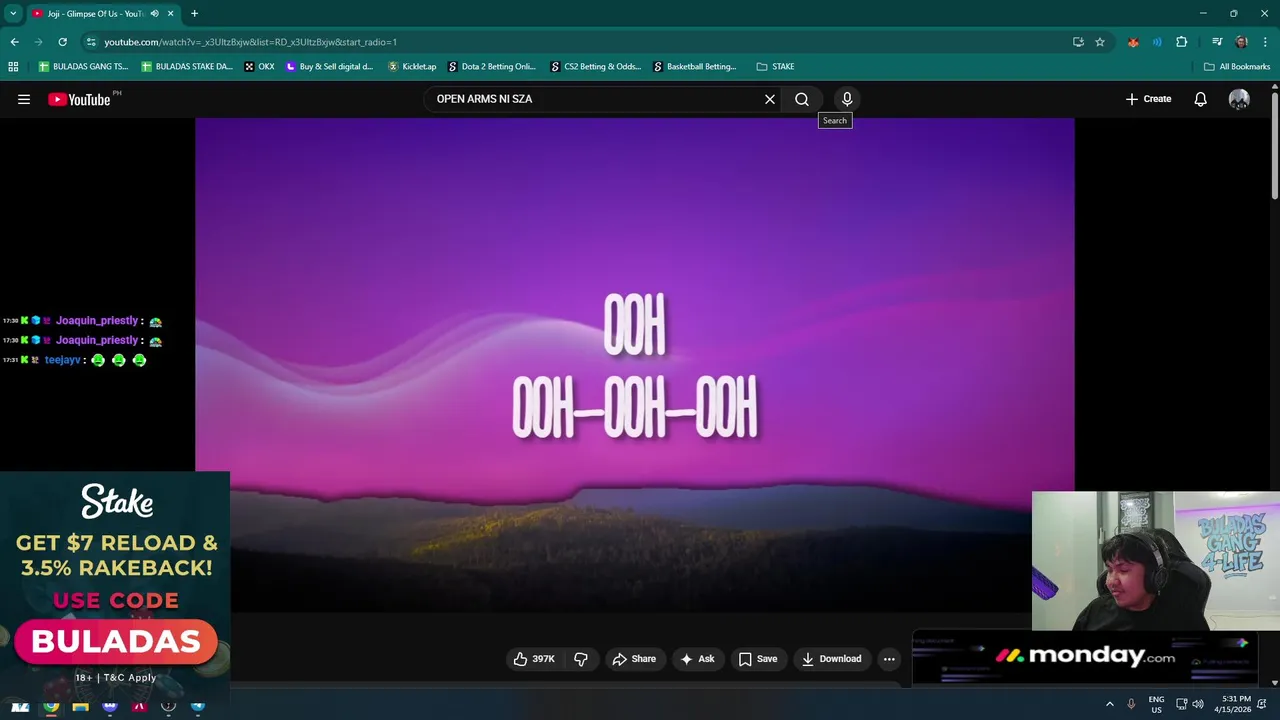Go back in browser history
This screenshot has width=1280, height=720.
pyautogui.click(x=14, y=42)
